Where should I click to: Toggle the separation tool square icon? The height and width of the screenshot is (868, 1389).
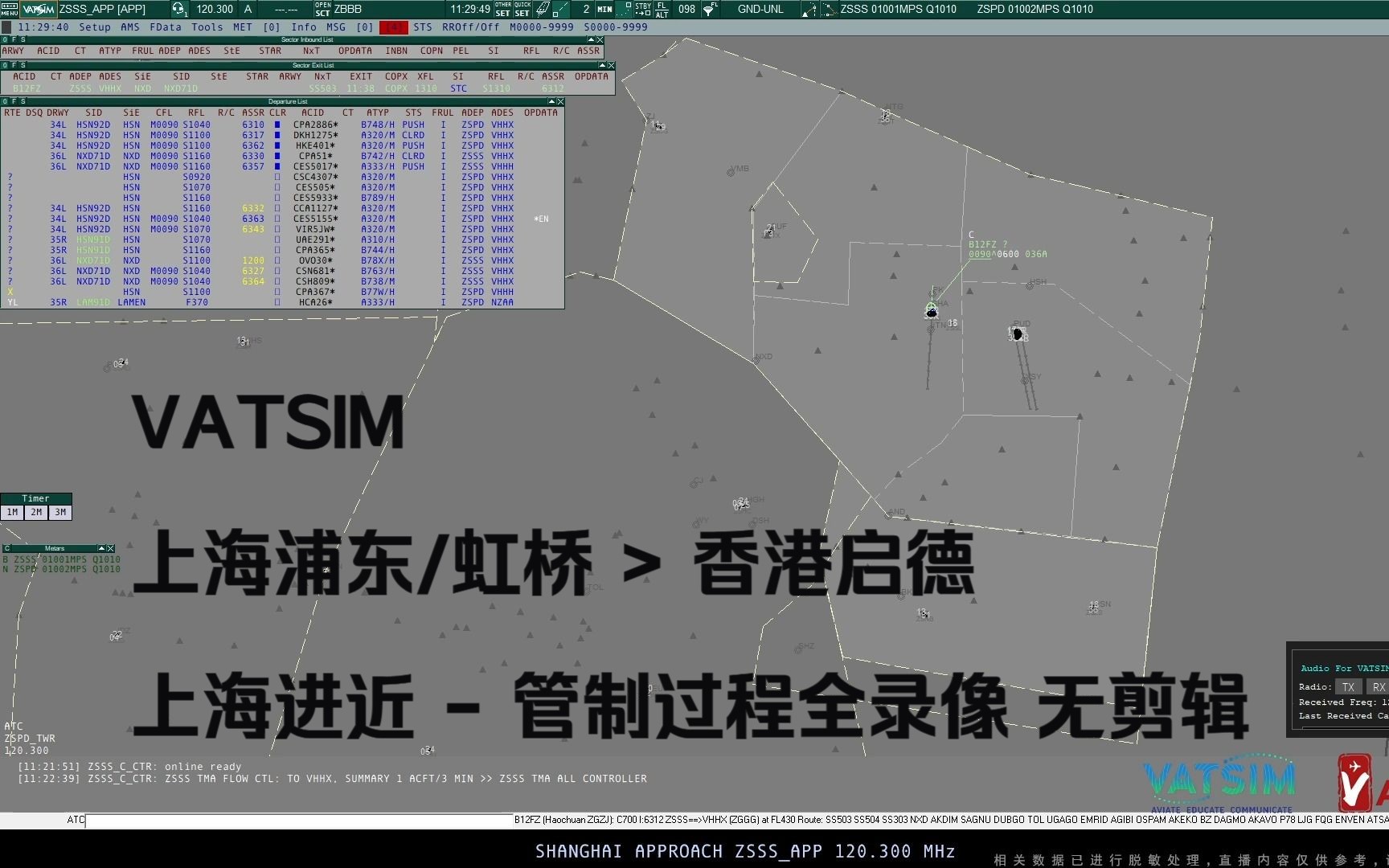624,10
